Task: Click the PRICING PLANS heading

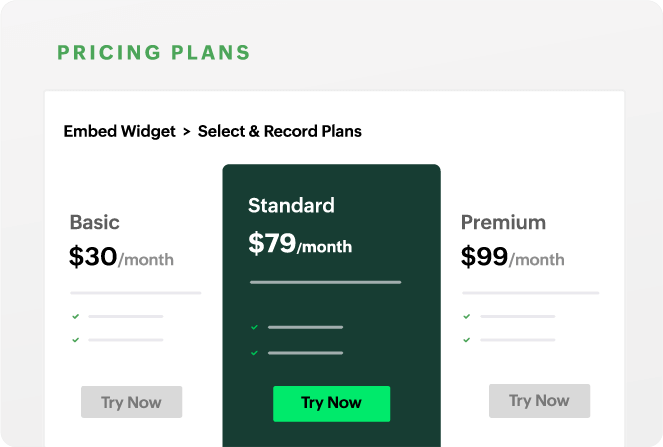Action: tap(154, 53)
